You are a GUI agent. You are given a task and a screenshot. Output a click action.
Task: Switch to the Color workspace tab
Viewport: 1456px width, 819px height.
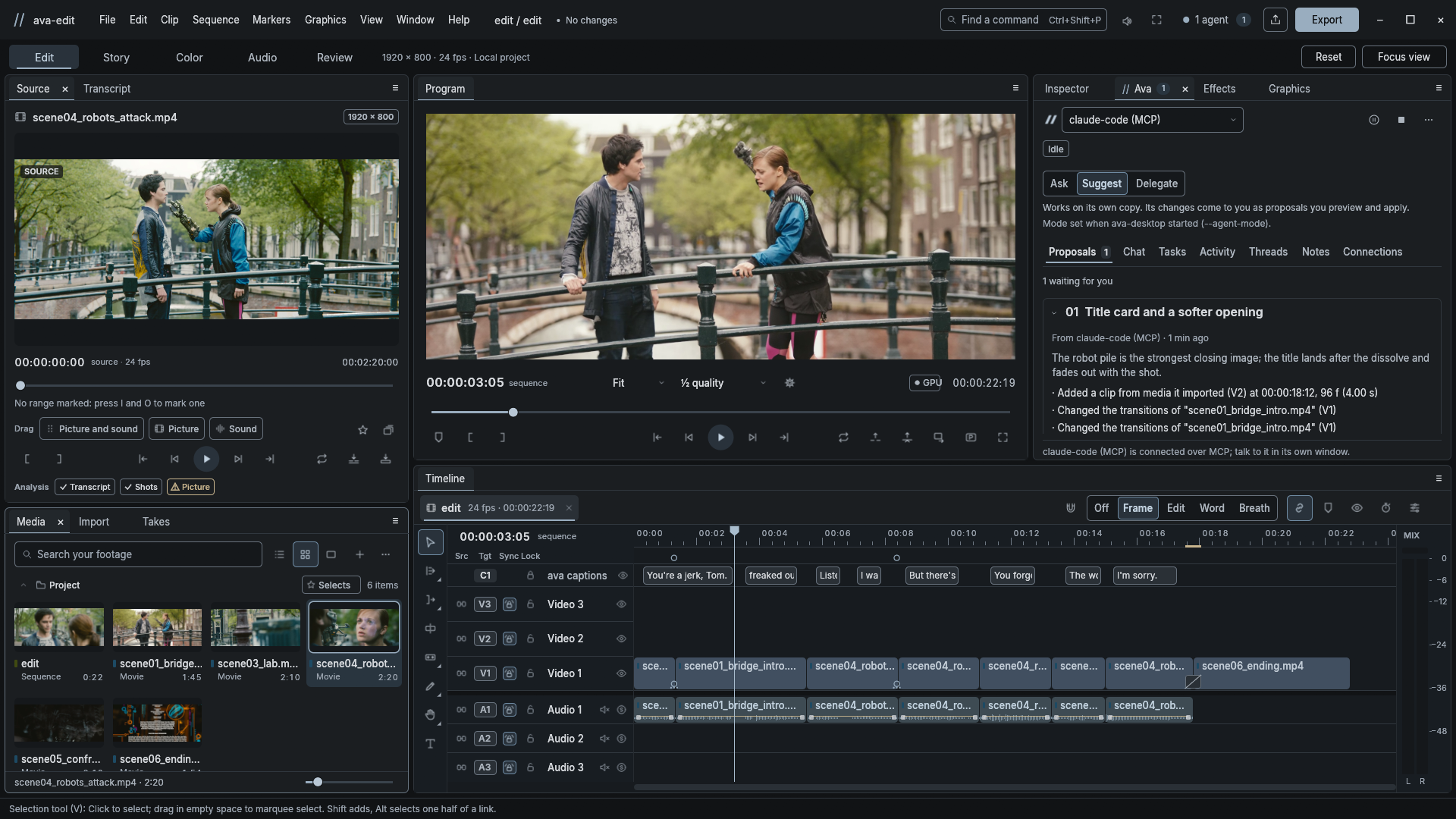tap(189, 58)
